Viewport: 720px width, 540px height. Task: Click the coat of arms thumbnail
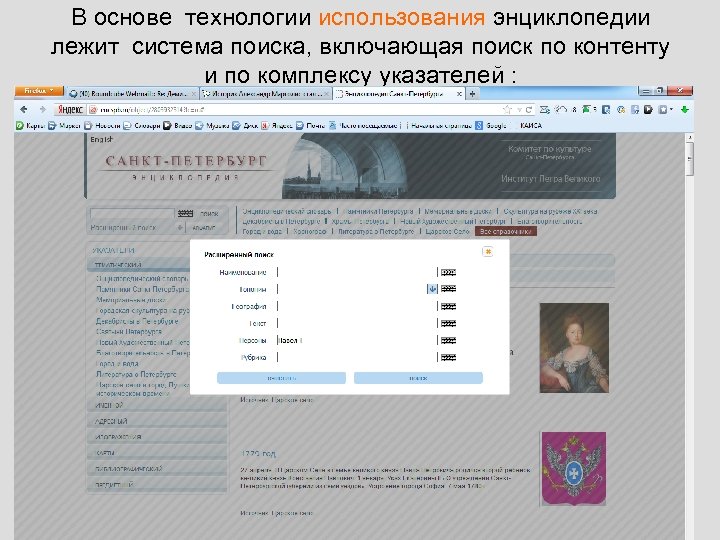(574, 469)
